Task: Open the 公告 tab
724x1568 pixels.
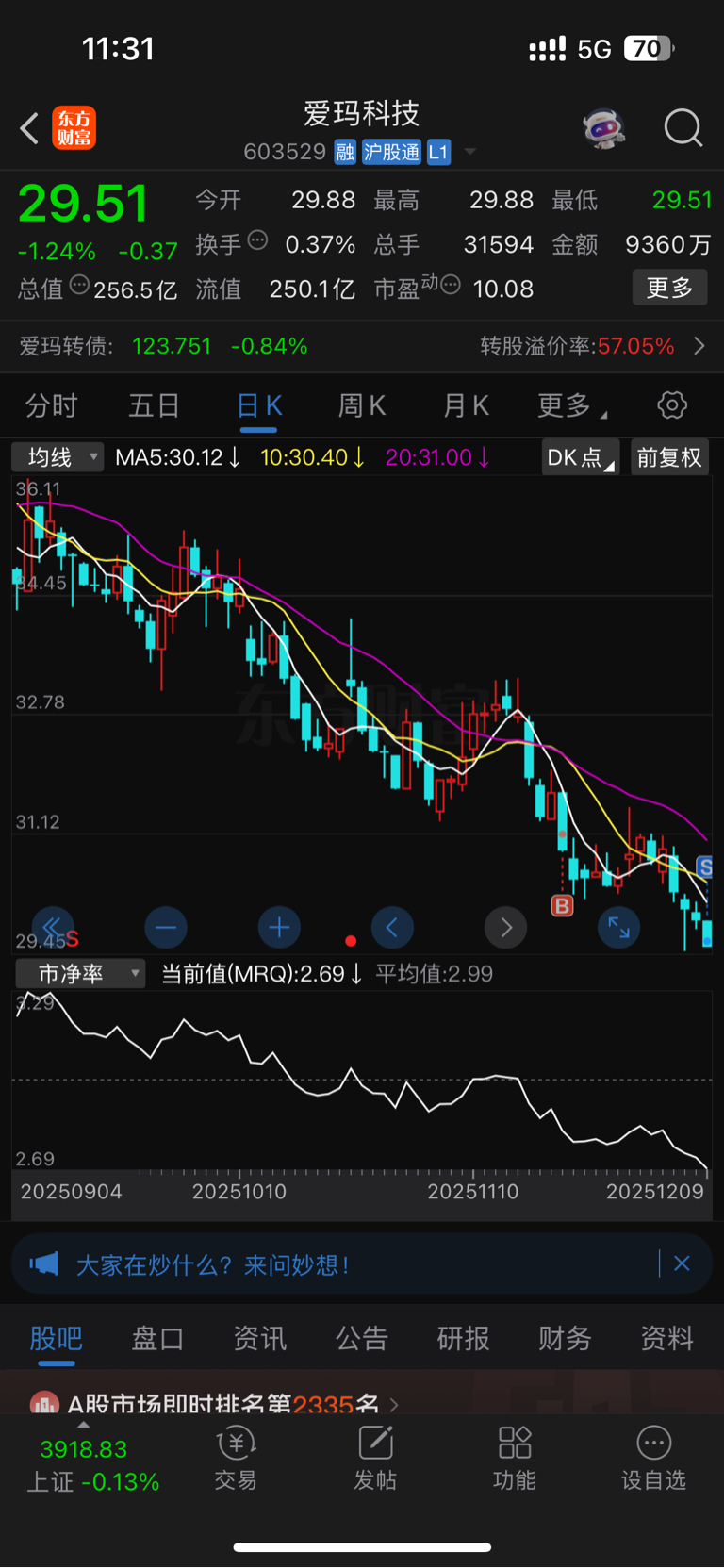Action: click(x=361, y=1338)
